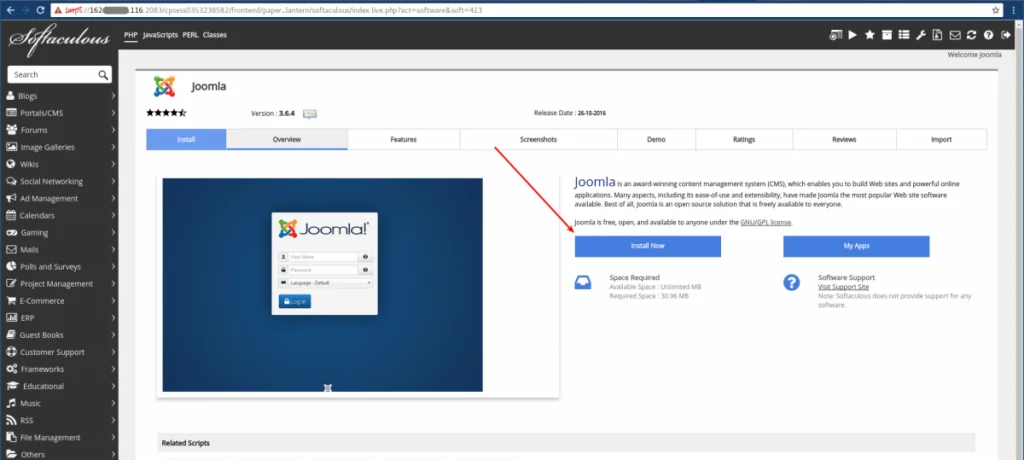
Task: Click the Blogs user icon in sidebar
Action: [10, 96]
